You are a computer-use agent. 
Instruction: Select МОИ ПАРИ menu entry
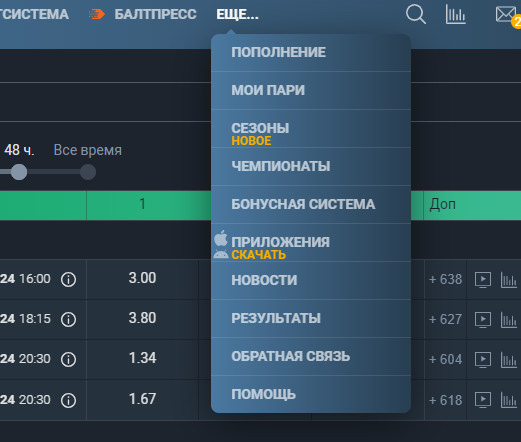(x=311, y=90)
